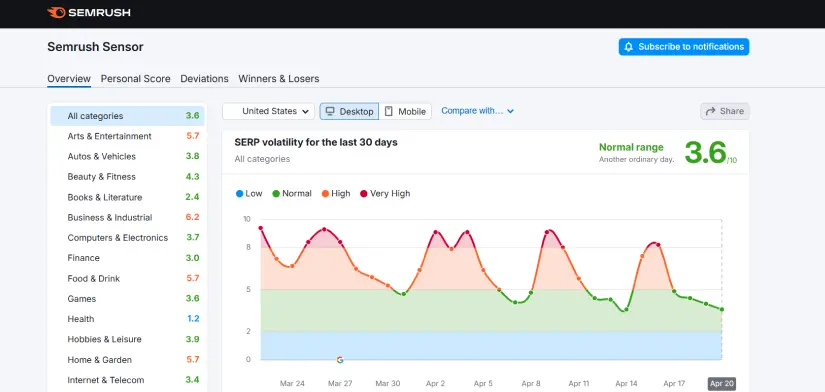This screenshot has height=392, width=825.
Task: Click the last green data point on the chart
Action: coord(722,309)
